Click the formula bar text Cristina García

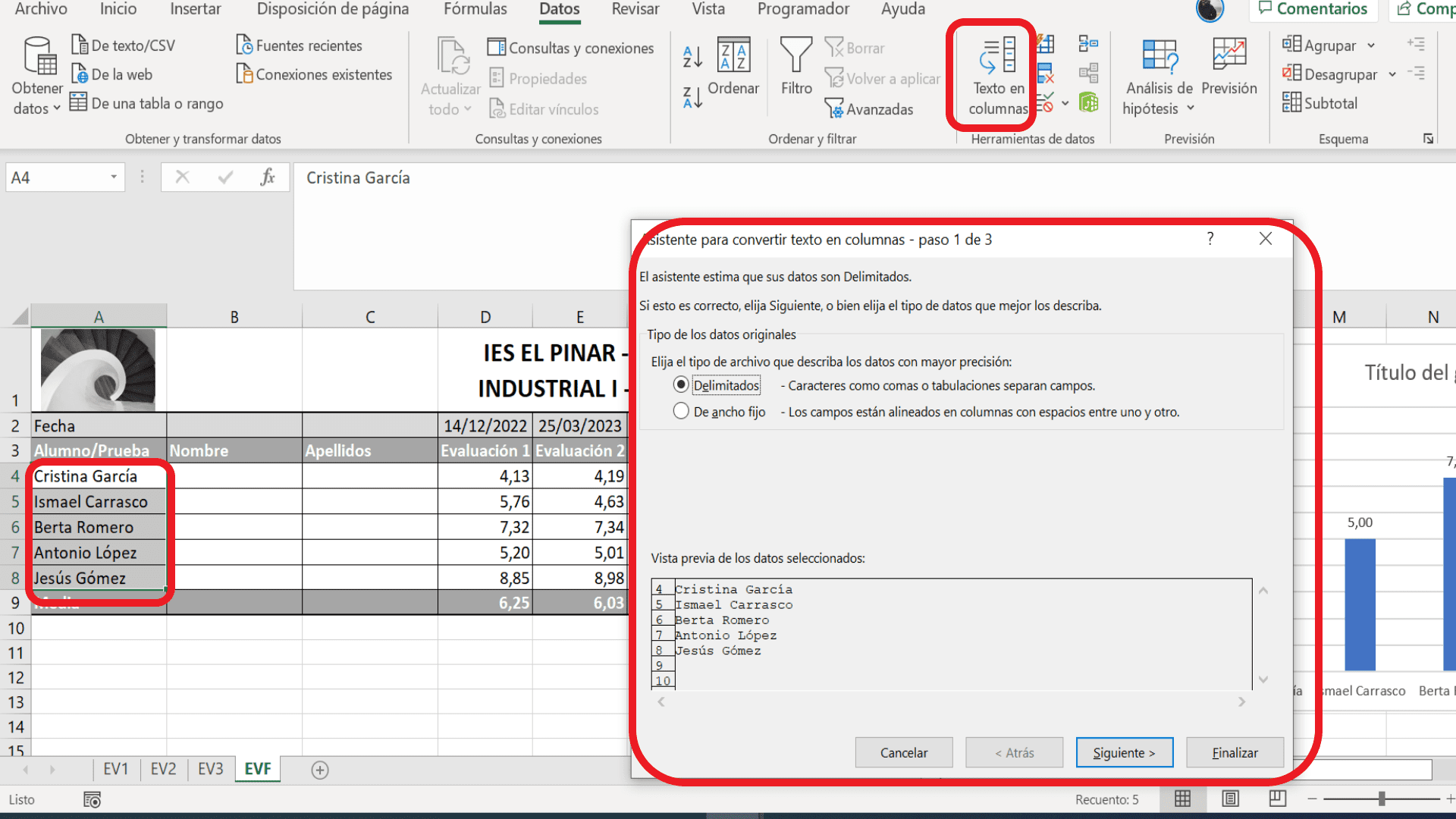[358, 177]
